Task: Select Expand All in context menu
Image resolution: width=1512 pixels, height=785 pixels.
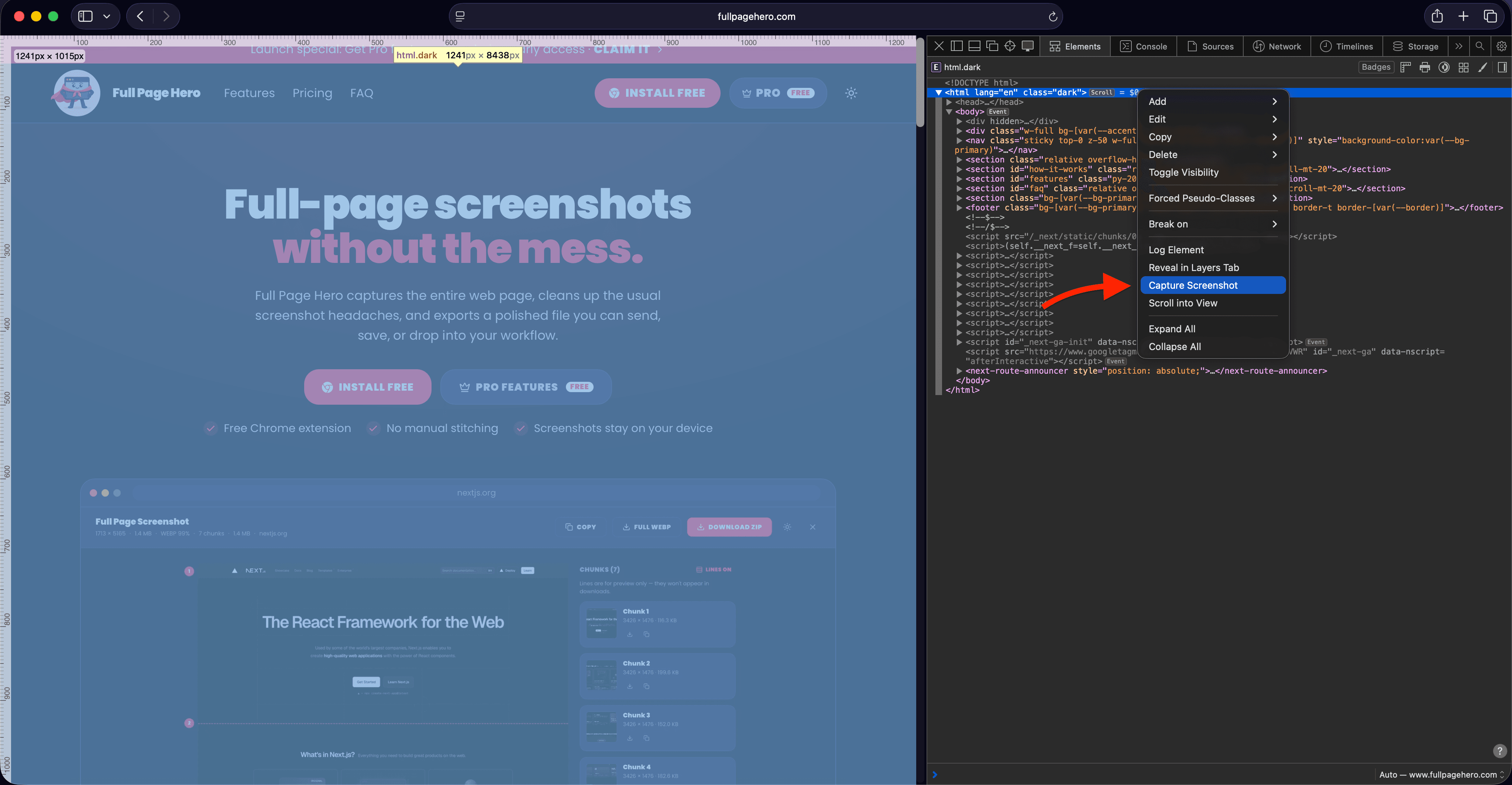Action: pyautogui.click(x=1213, y=329)
